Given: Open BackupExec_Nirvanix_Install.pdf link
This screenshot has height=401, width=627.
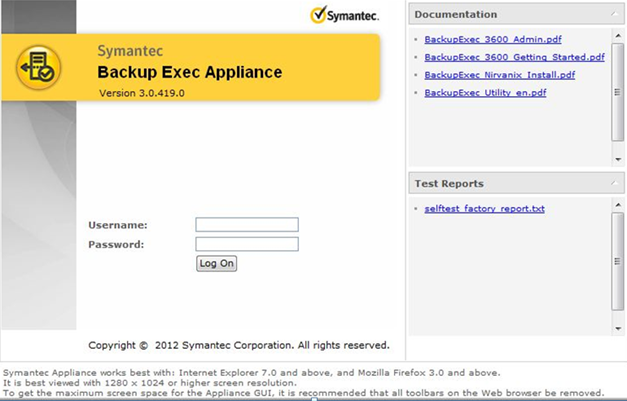Looking at the screenshot, I should pyautogui.click(x=499, y=75).
